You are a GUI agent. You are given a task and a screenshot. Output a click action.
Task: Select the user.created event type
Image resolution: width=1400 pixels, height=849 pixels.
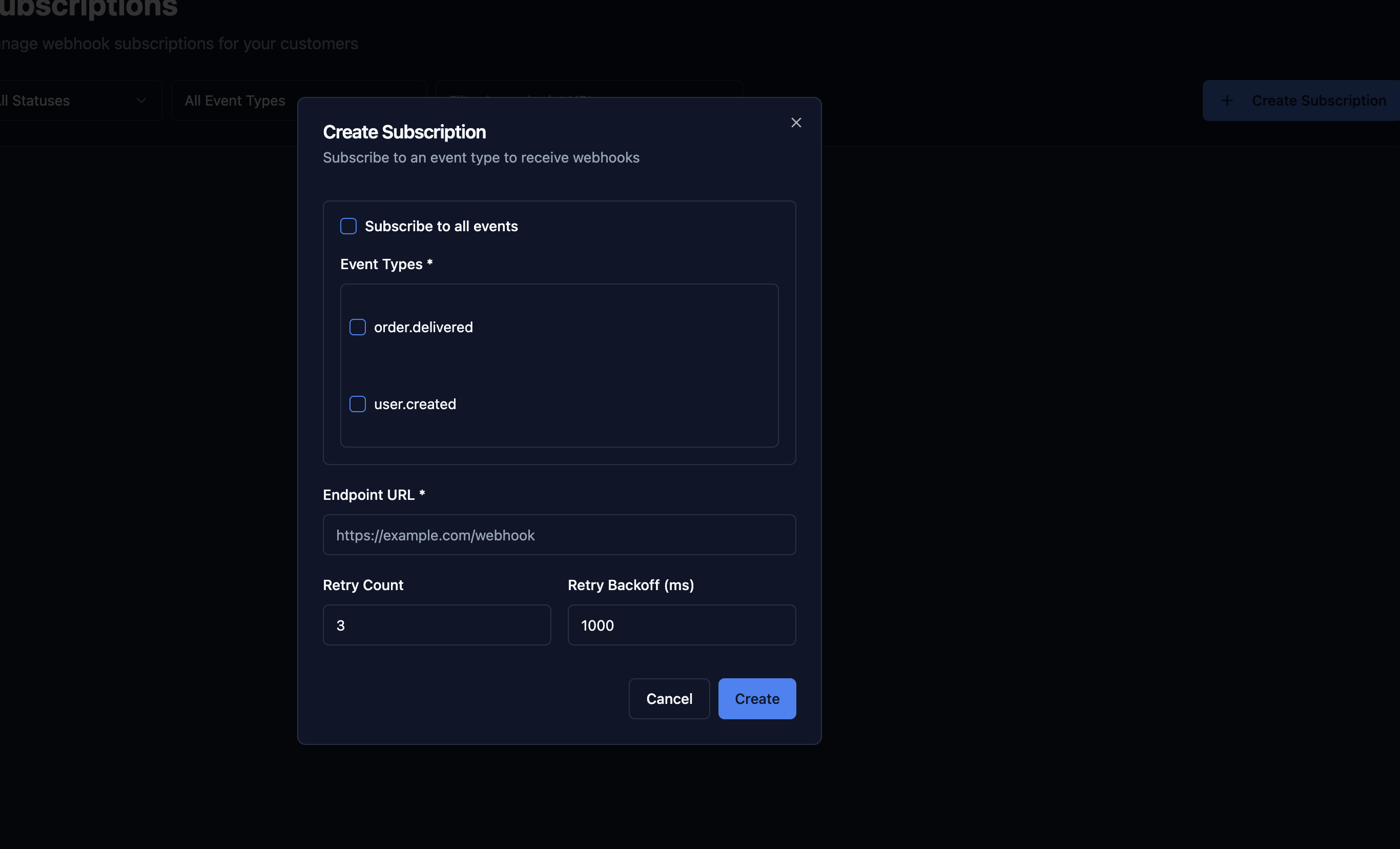click(x=357, y=403)
